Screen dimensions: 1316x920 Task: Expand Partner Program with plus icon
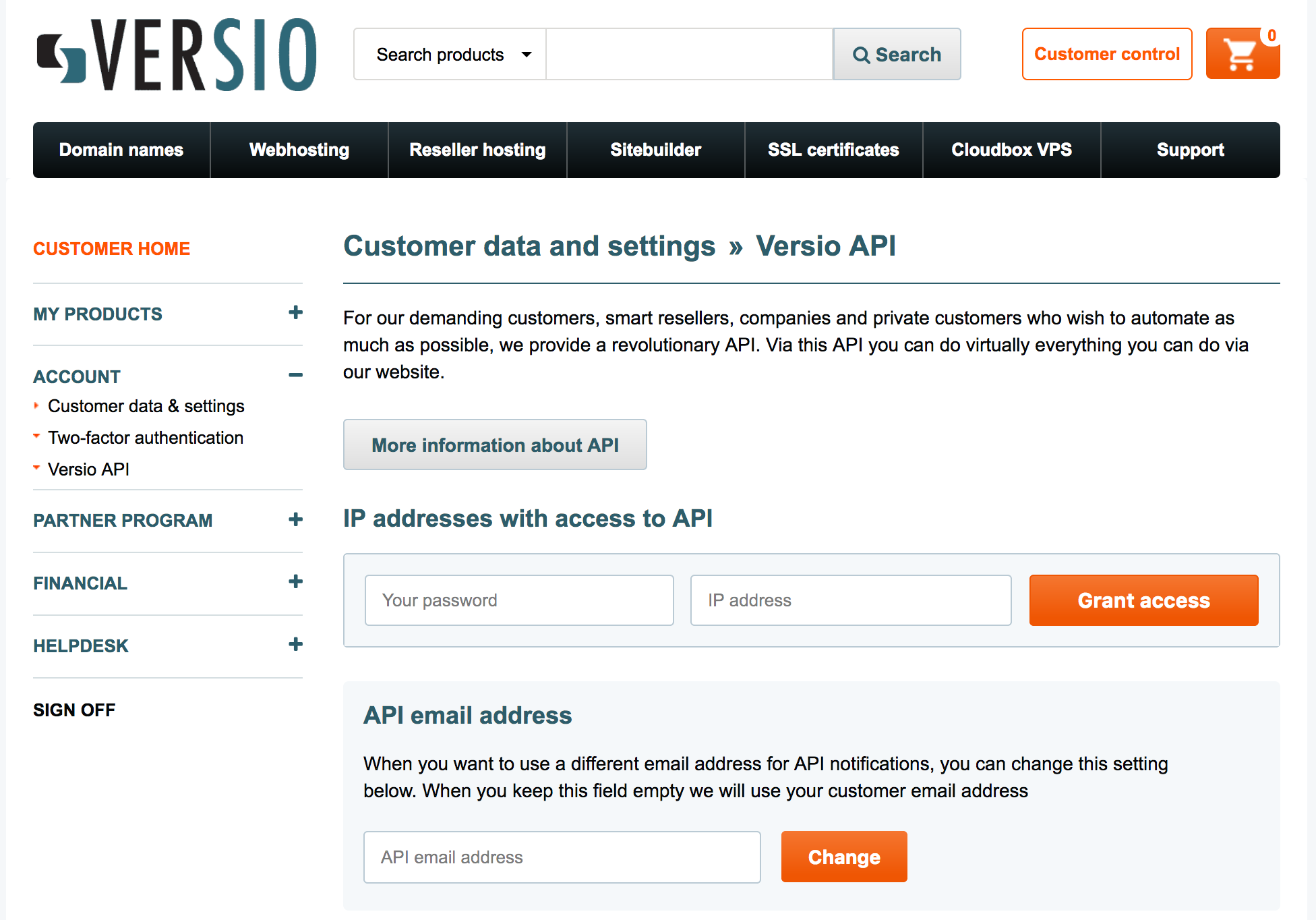click(x=295, y=519)
